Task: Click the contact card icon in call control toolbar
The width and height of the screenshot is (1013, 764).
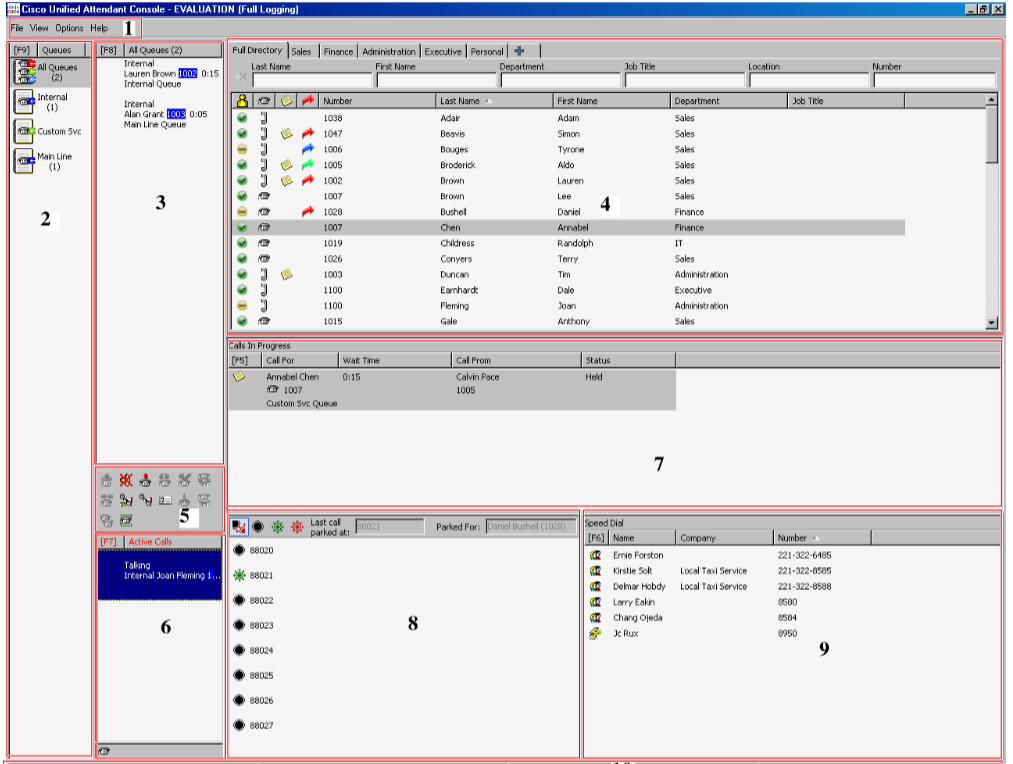Action: pos(165,500)
